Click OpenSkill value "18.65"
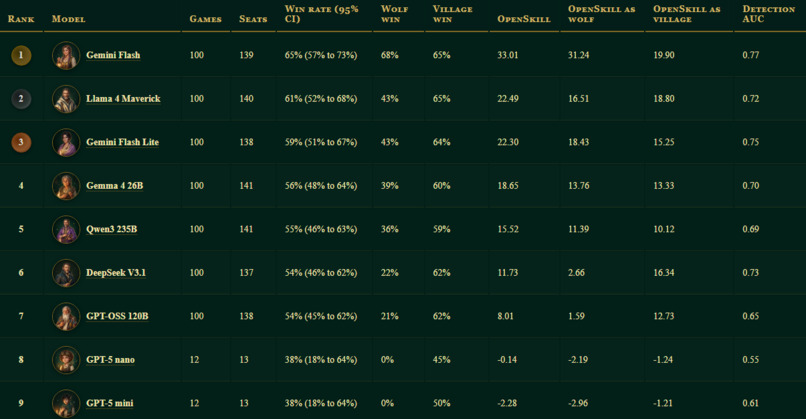 point(508,186)
